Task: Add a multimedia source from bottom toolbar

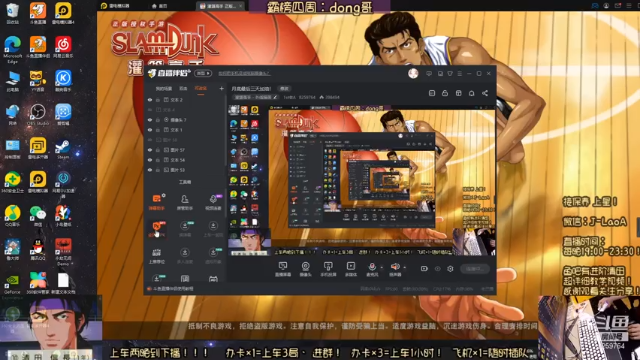Action: click(351, 269)
